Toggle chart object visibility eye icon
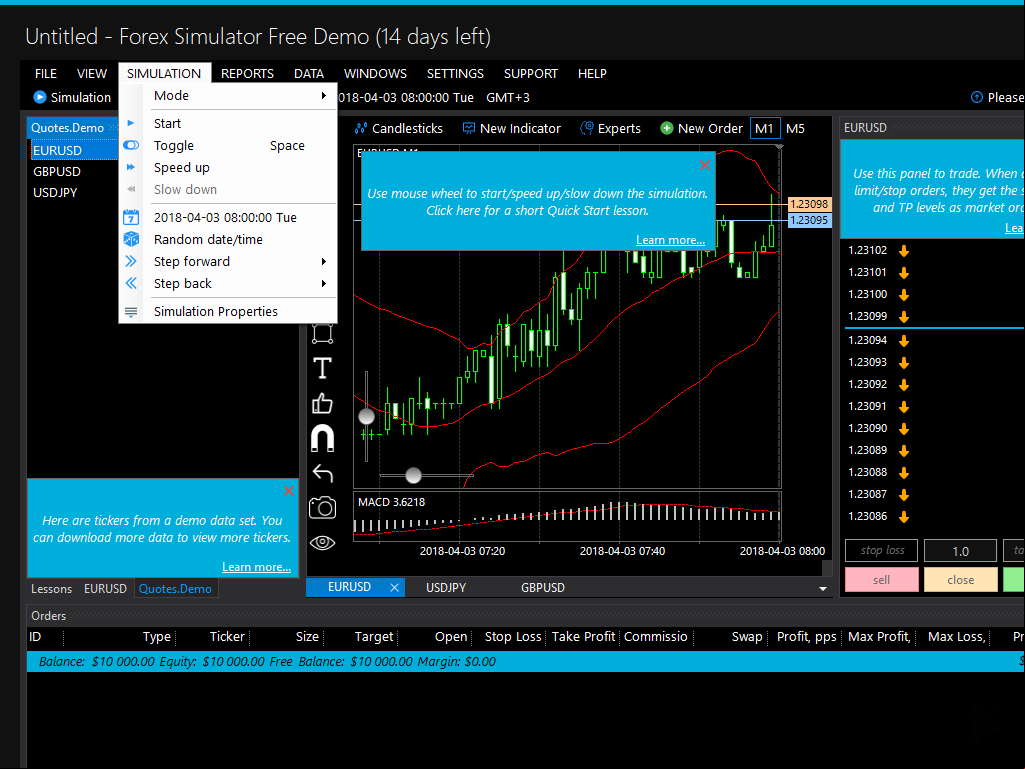 click(322, 542)
